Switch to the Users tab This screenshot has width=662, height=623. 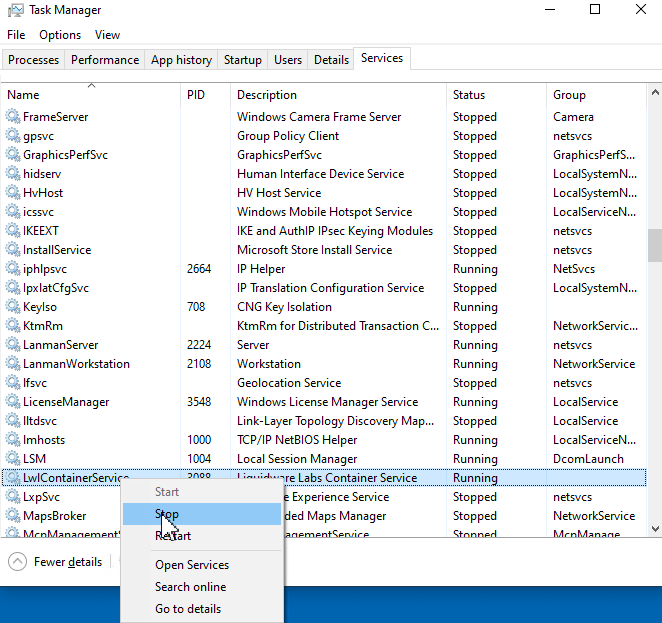(x=288, y=60)
